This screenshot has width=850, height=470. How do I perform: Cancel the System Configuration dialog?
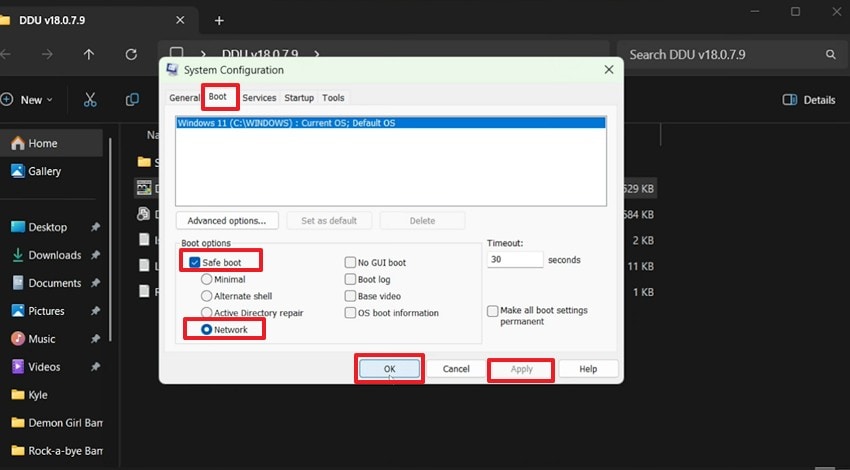coord(456,369)
